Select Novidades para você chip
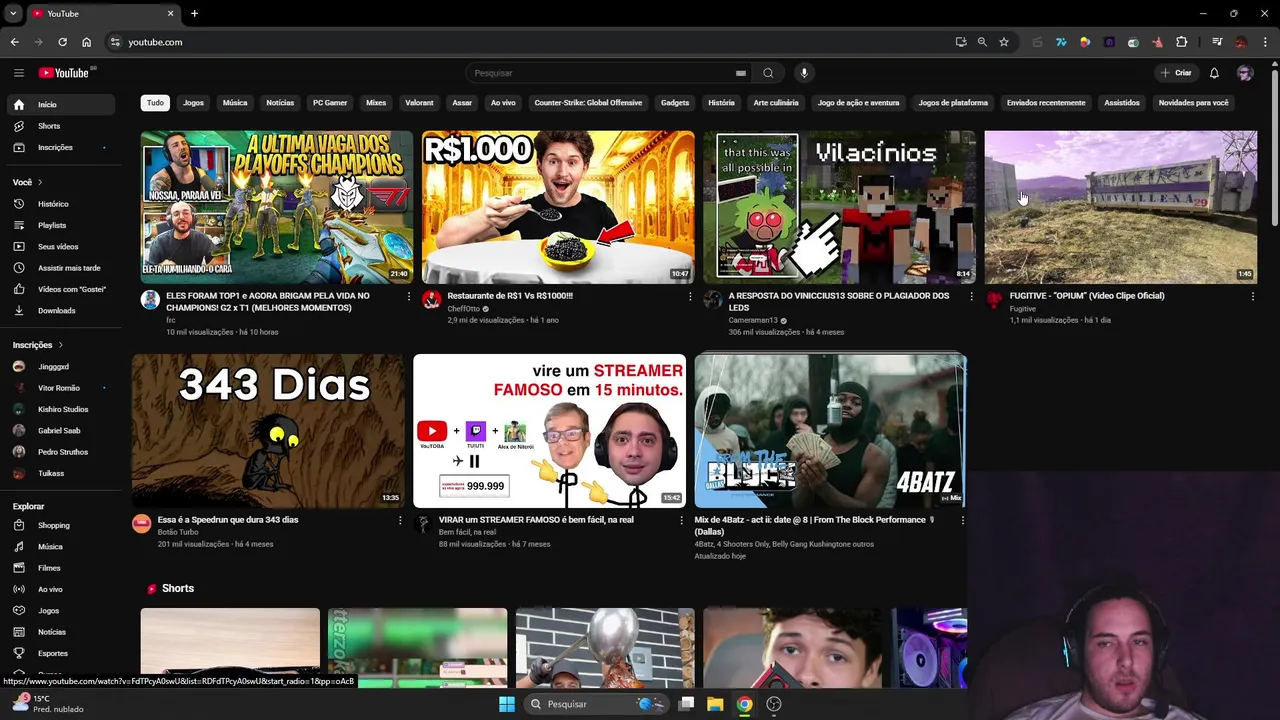 1193,102
